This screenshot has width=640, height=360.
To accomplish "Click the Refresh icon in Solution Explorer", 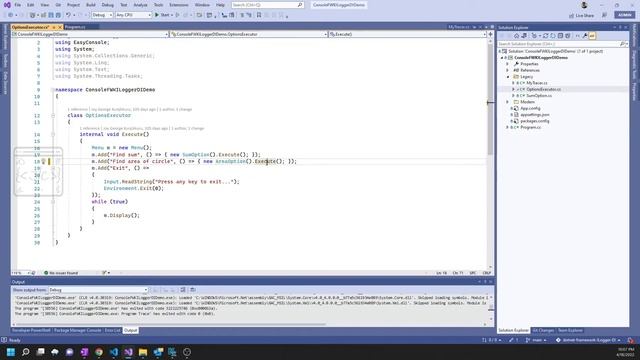I will point(553,36).
